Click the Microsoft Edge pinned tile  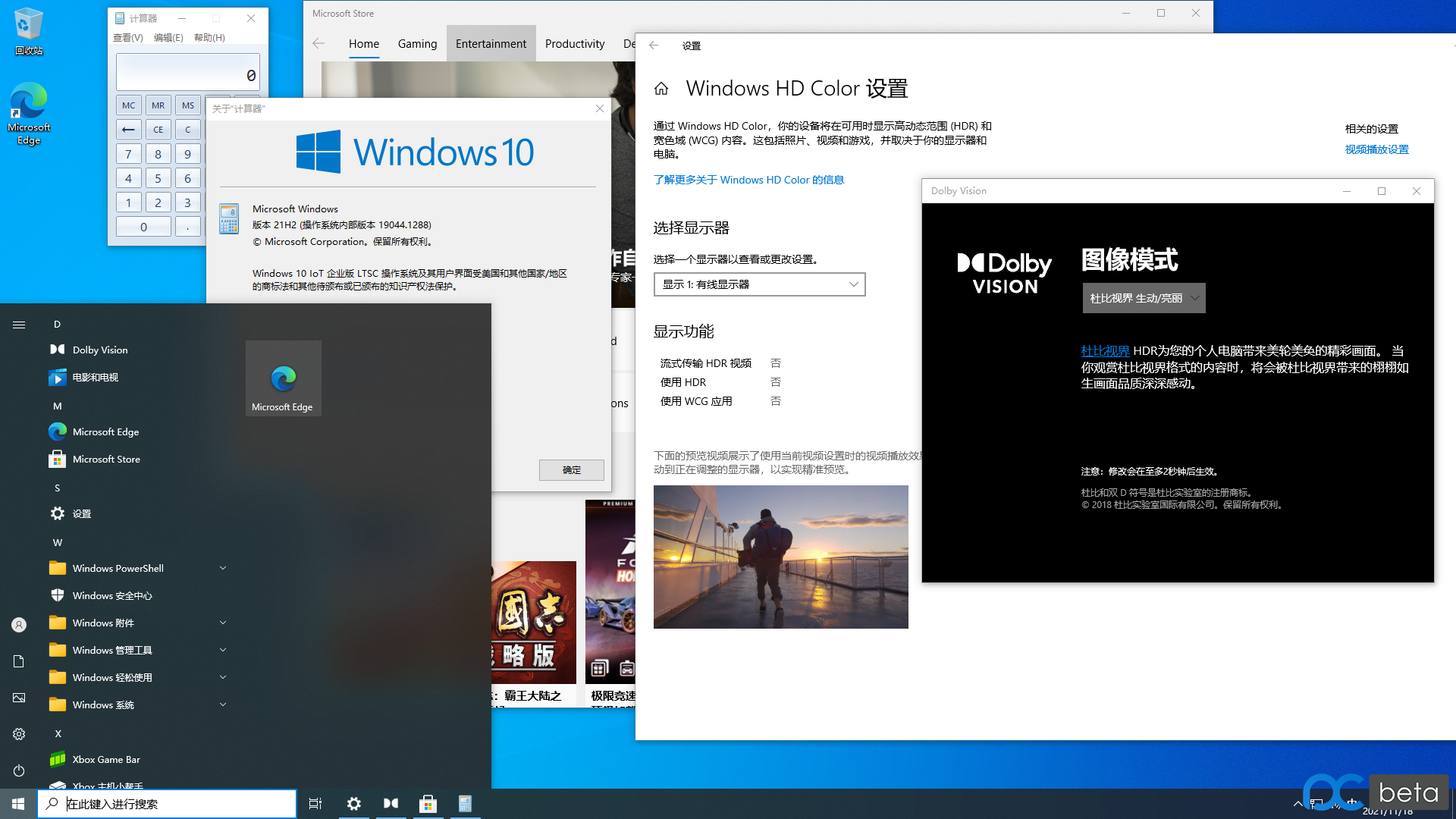pos(283,378)
